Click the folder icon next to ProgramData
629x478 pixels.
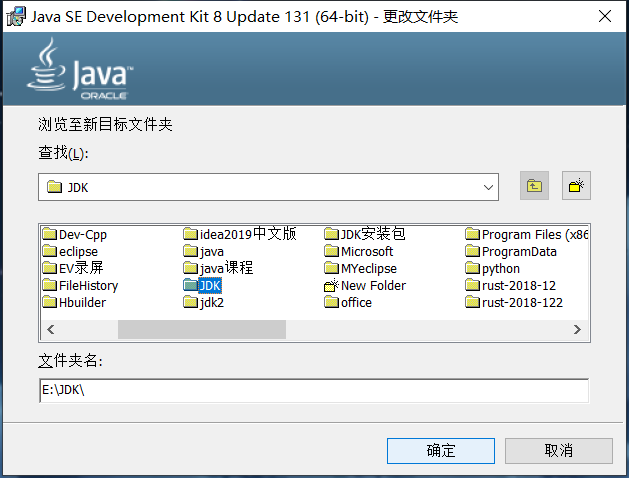coord(473,251)
